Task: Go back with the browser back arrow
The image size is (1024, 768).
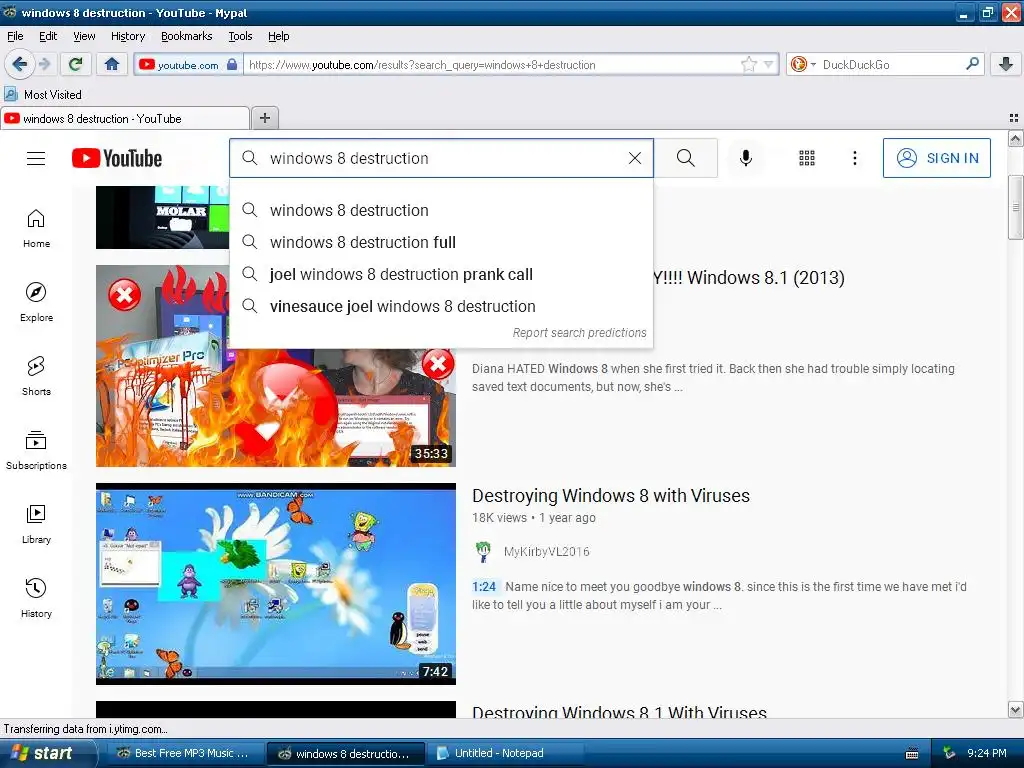Action: click(x=19, y=64)
